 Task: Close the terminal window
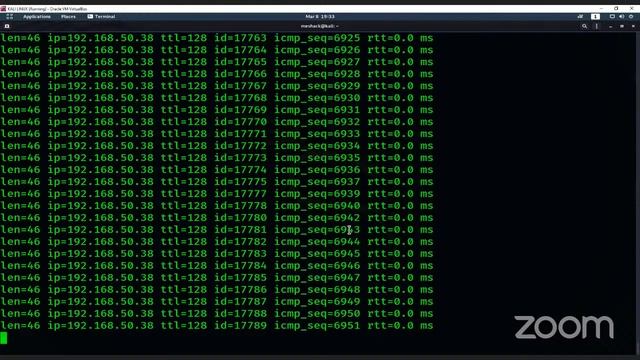633,26
